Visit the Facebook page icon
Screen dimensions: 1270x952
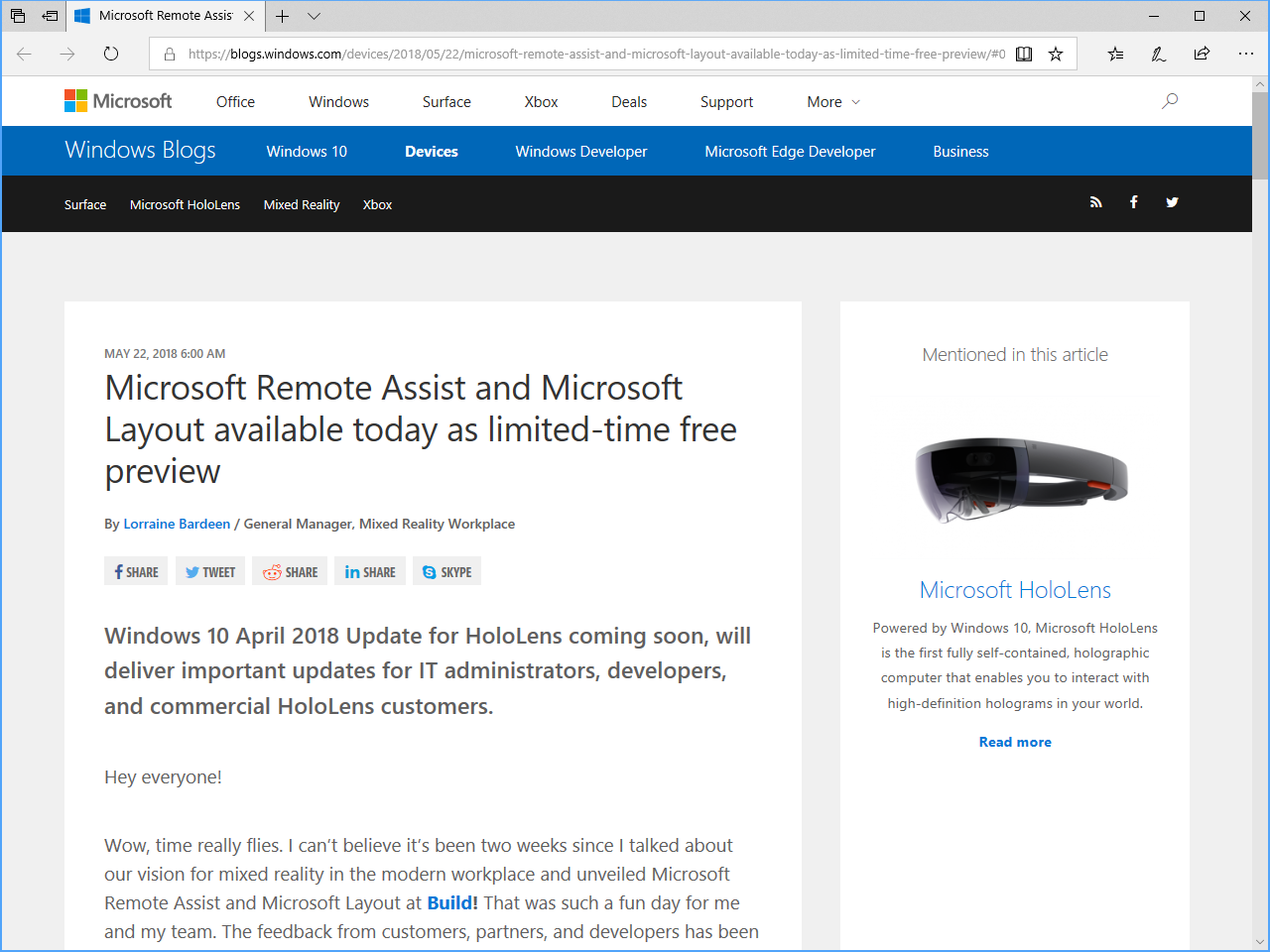tap(1133, 202)
